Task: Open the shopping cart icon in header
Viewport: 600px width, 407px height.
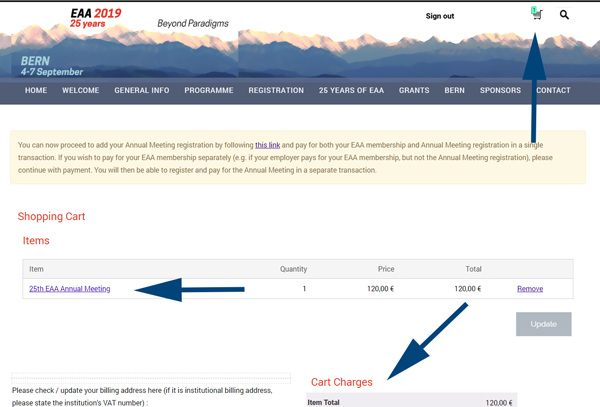Action: 537,14
